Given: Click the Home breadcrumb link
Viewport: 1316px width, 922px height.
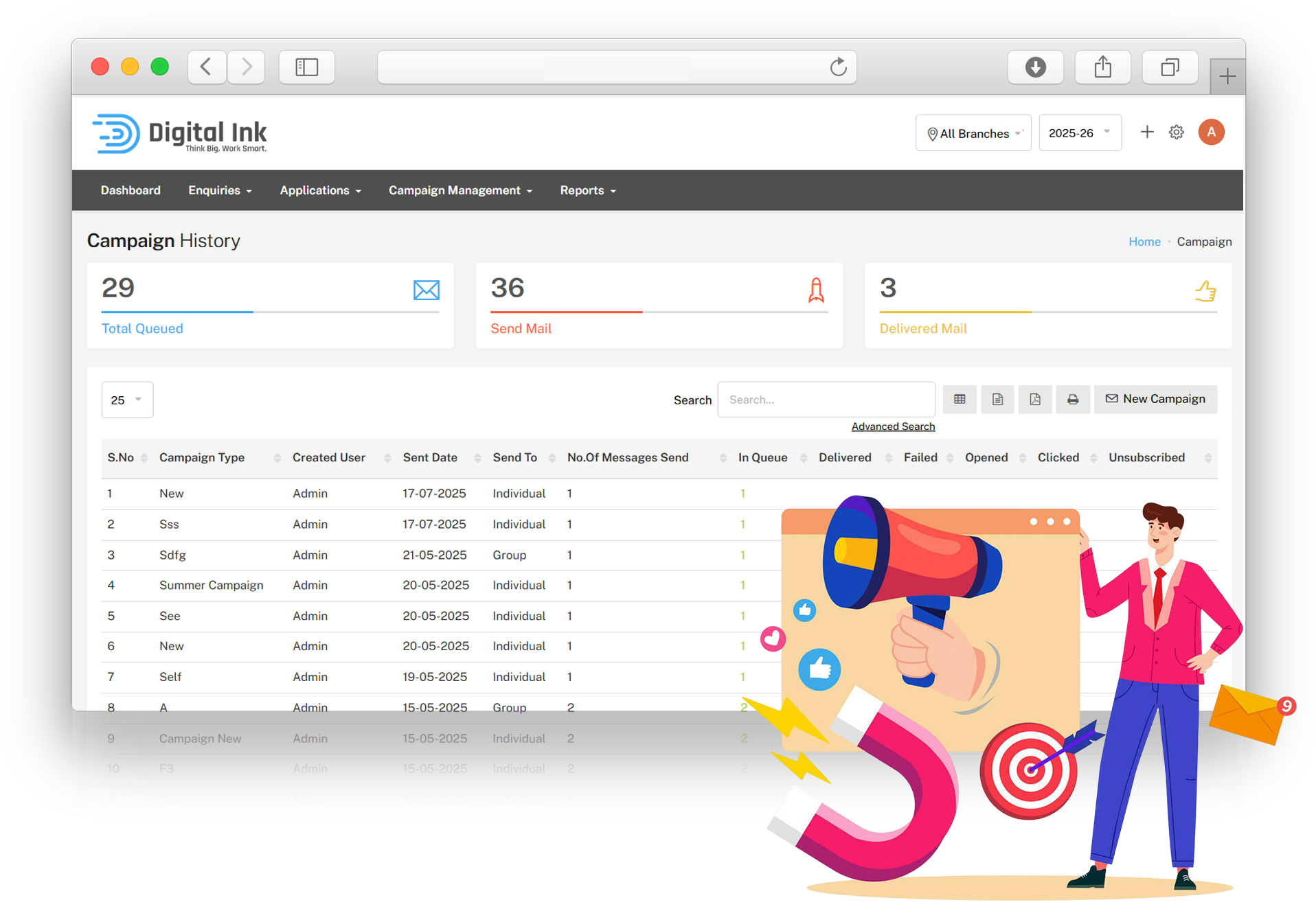Looking at the screenshot, I should coord(1144,242).
